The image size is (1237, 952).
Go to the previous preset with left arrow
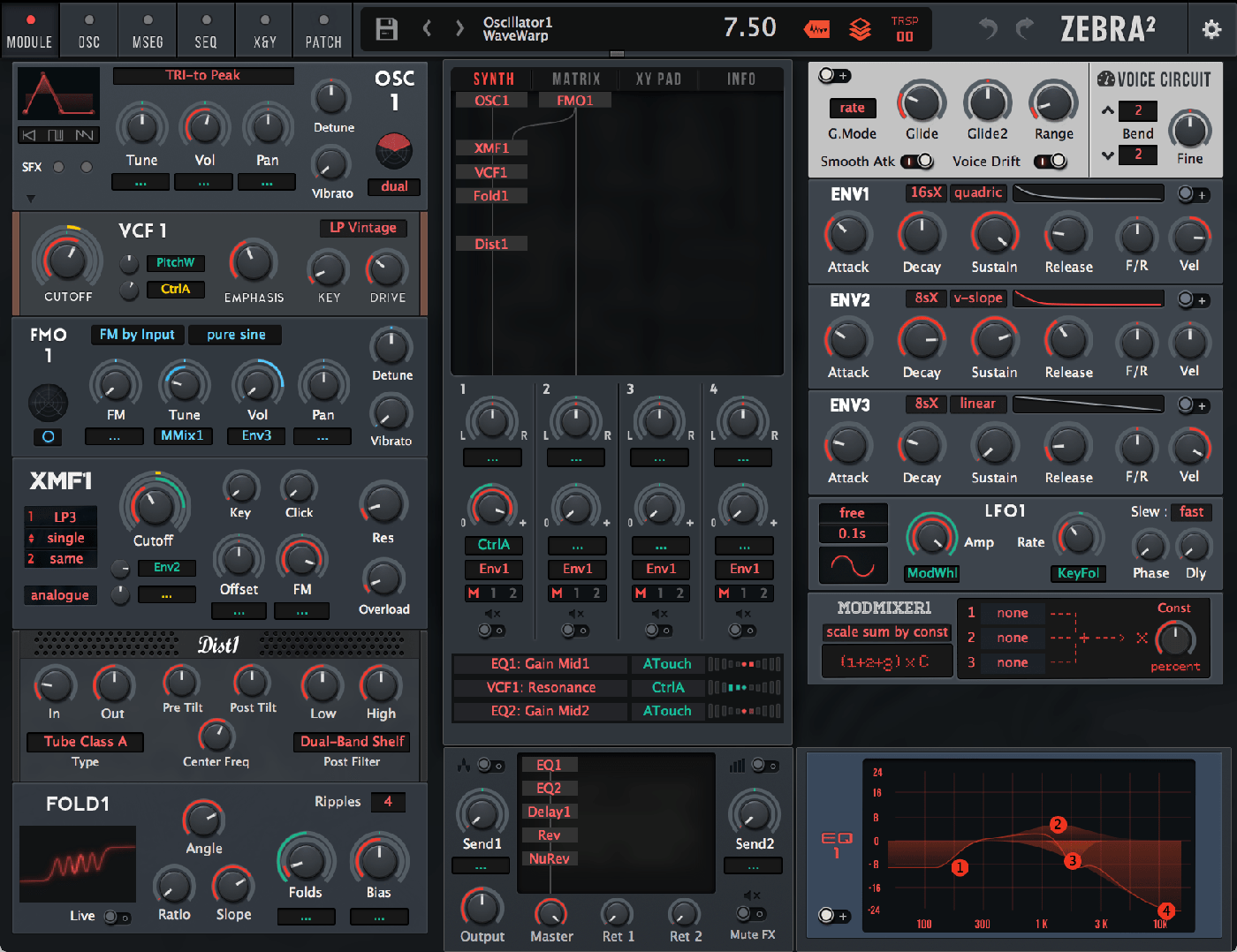click(427, 29)
